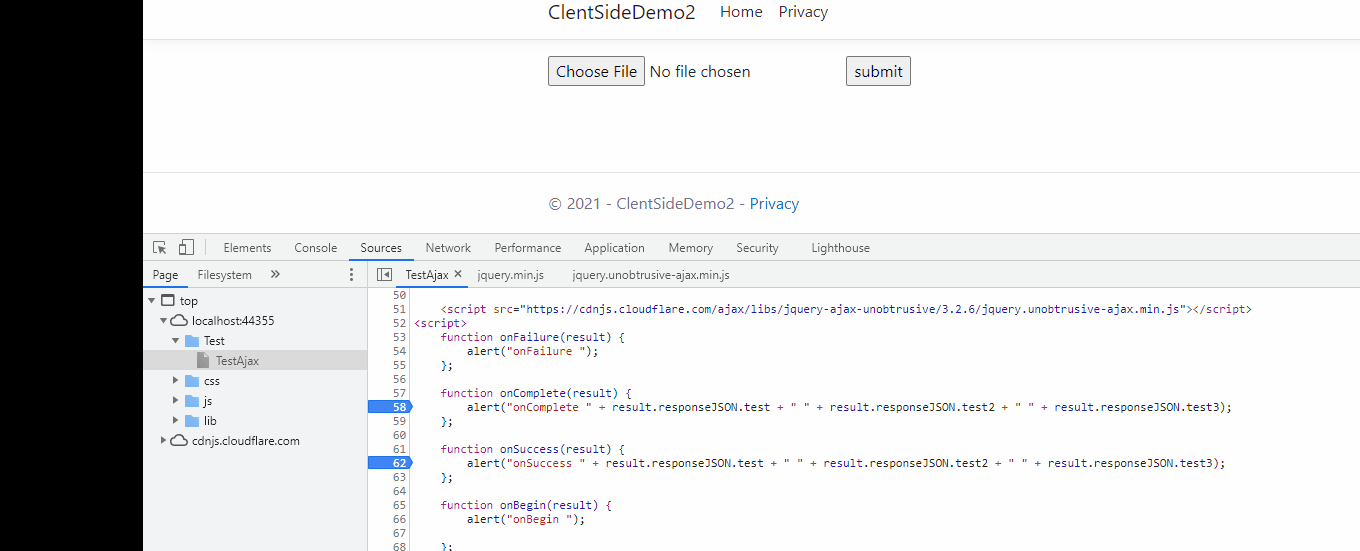Set a breakpoint on line 57
1360x551 pixels.
pos(399,393)
